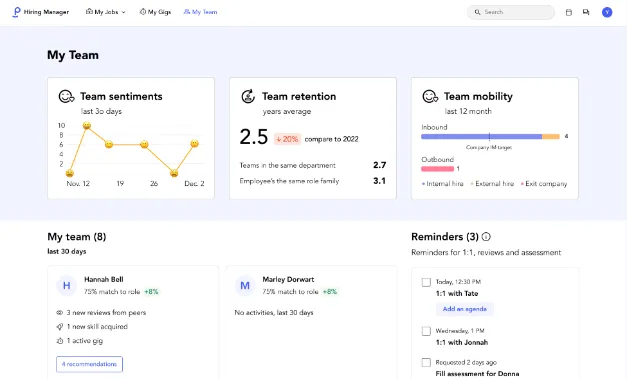627x379 pixels.
Task: Click '1:1 with Jonnah' reminder text
Action: (x=462, y=343)
